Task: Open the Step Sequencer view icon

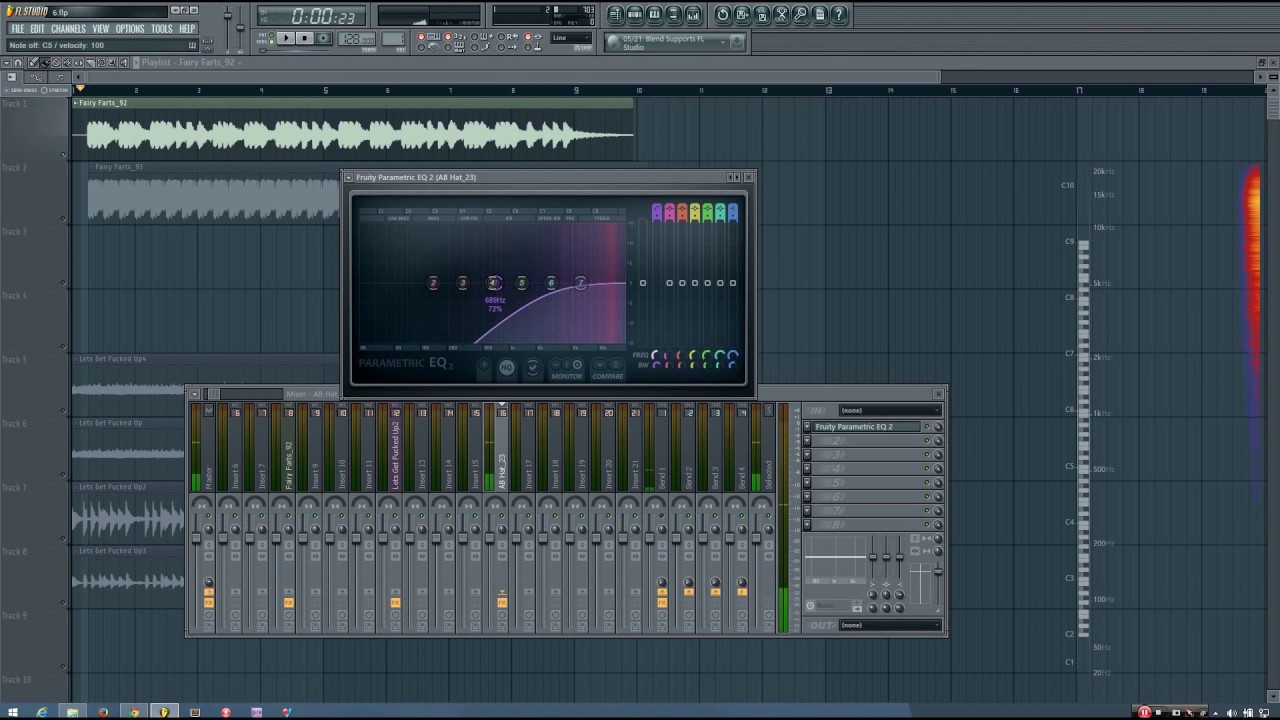Action: coord(635,14)
